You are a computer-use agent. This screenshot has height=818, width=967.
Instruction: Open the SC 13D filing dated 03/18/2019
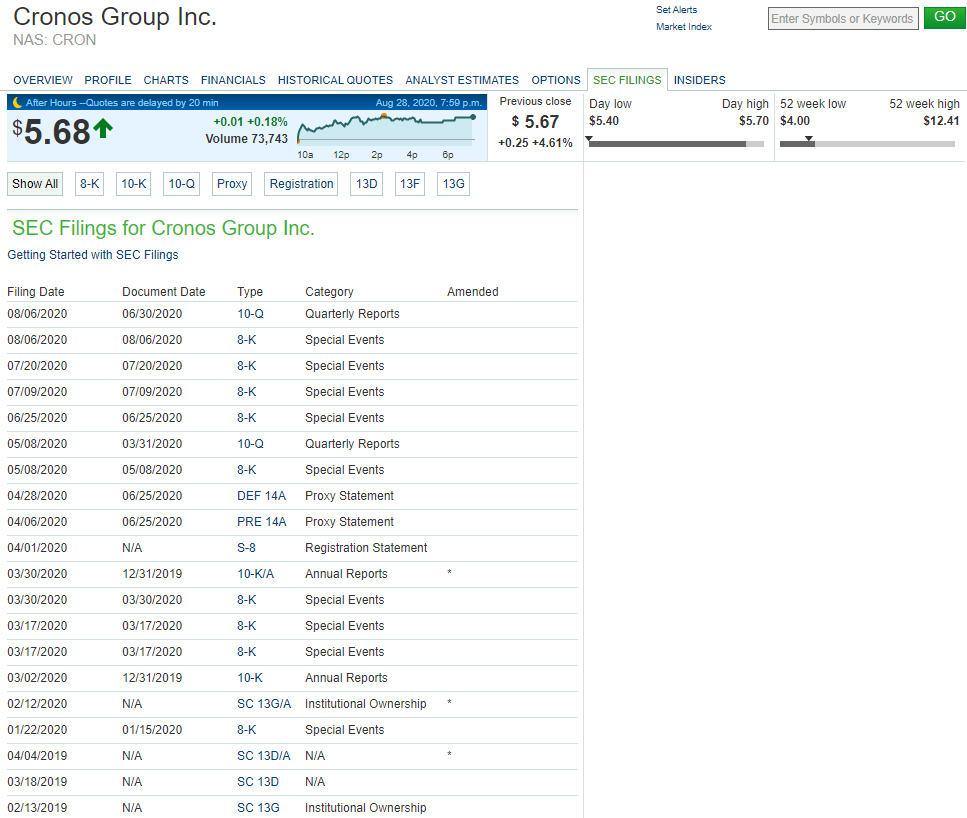[258, 782]
